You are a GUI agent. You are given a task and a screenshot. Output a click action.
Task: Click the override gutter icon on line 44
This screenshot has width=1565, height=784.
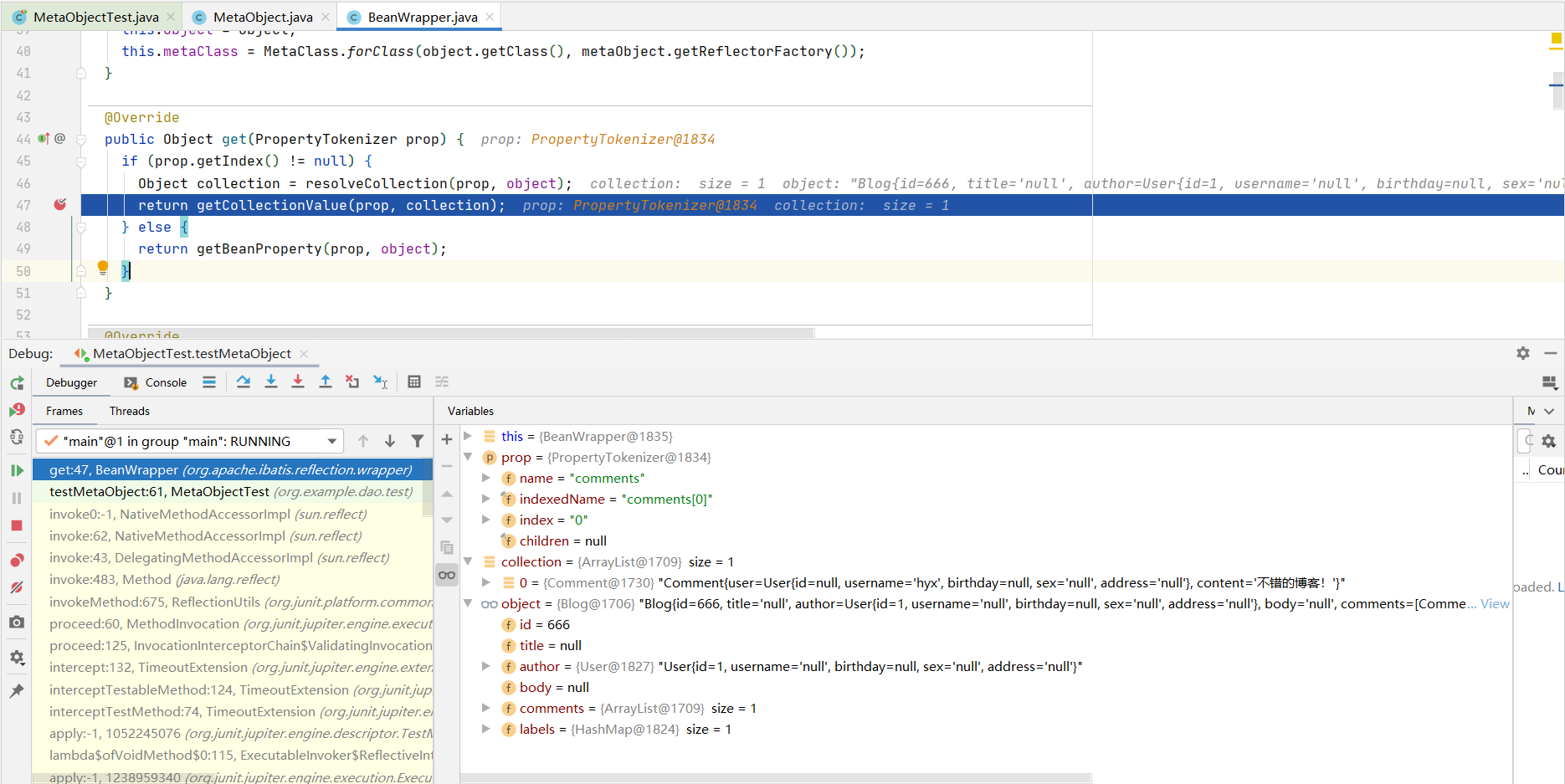tap(44, 139)
